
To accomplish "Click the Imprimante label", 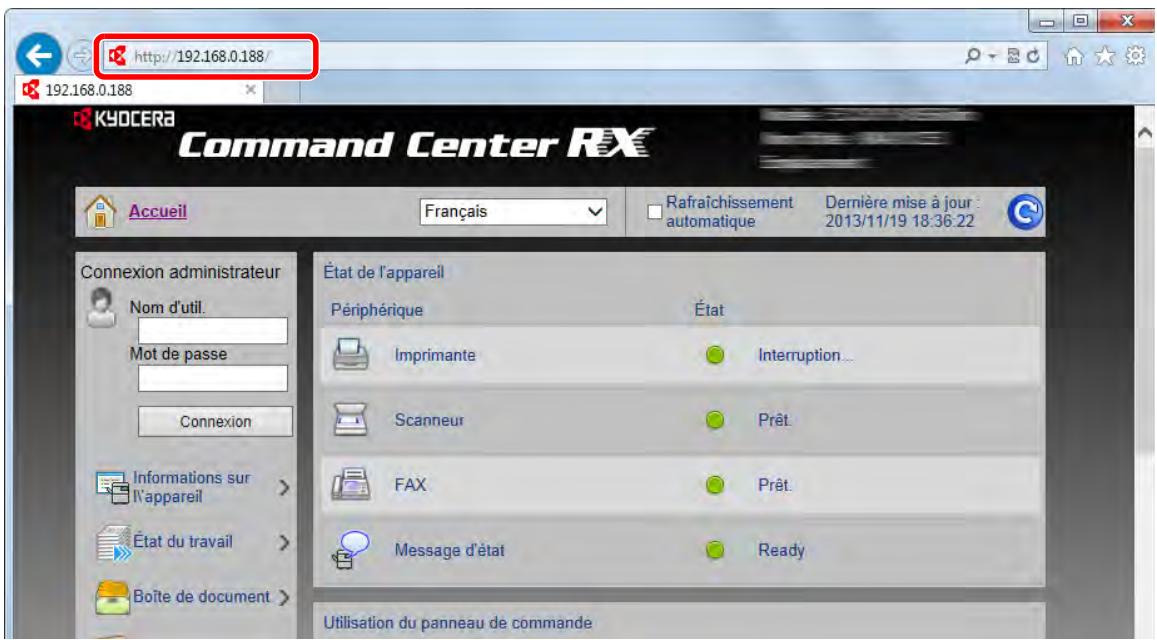I will point(435,355).
